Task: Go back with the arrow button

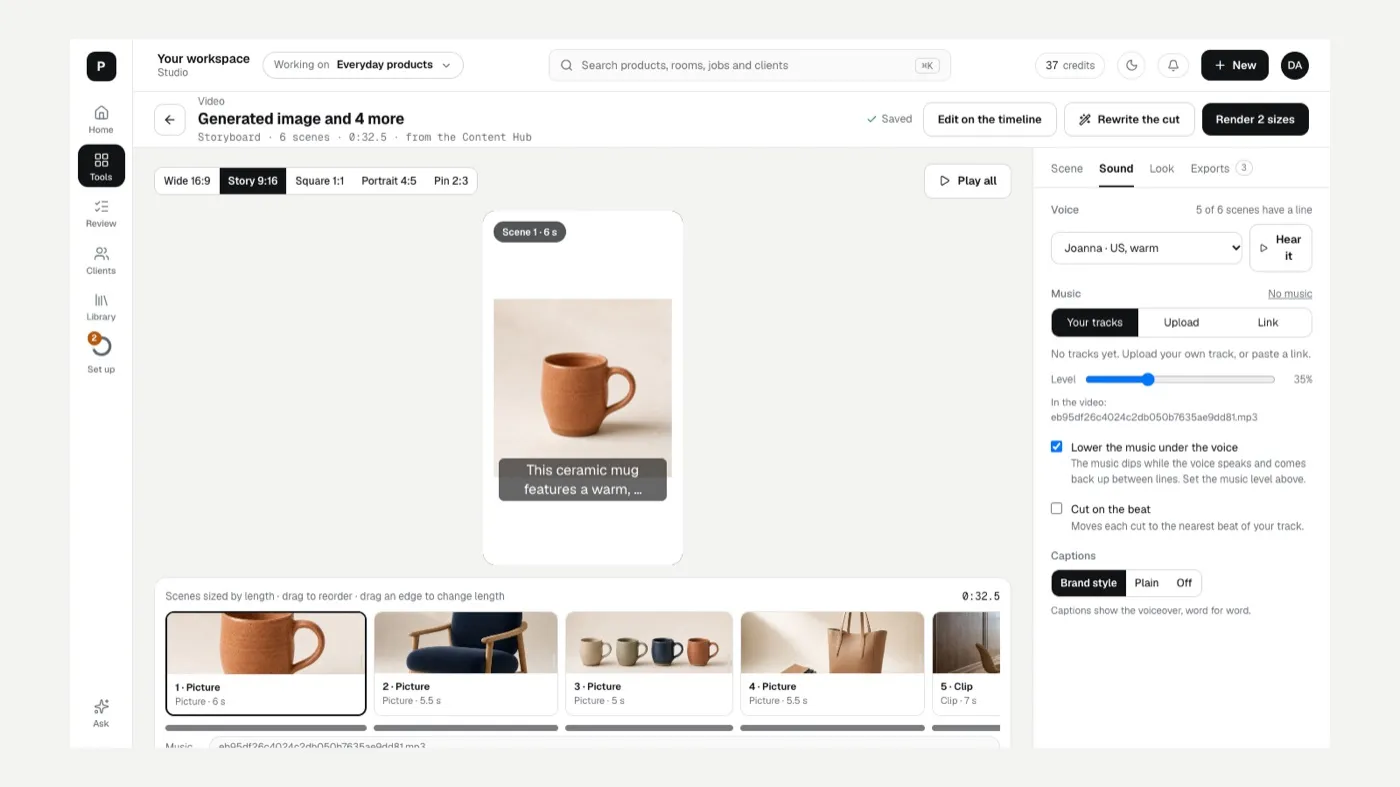Action: click(x=170, y=119)
